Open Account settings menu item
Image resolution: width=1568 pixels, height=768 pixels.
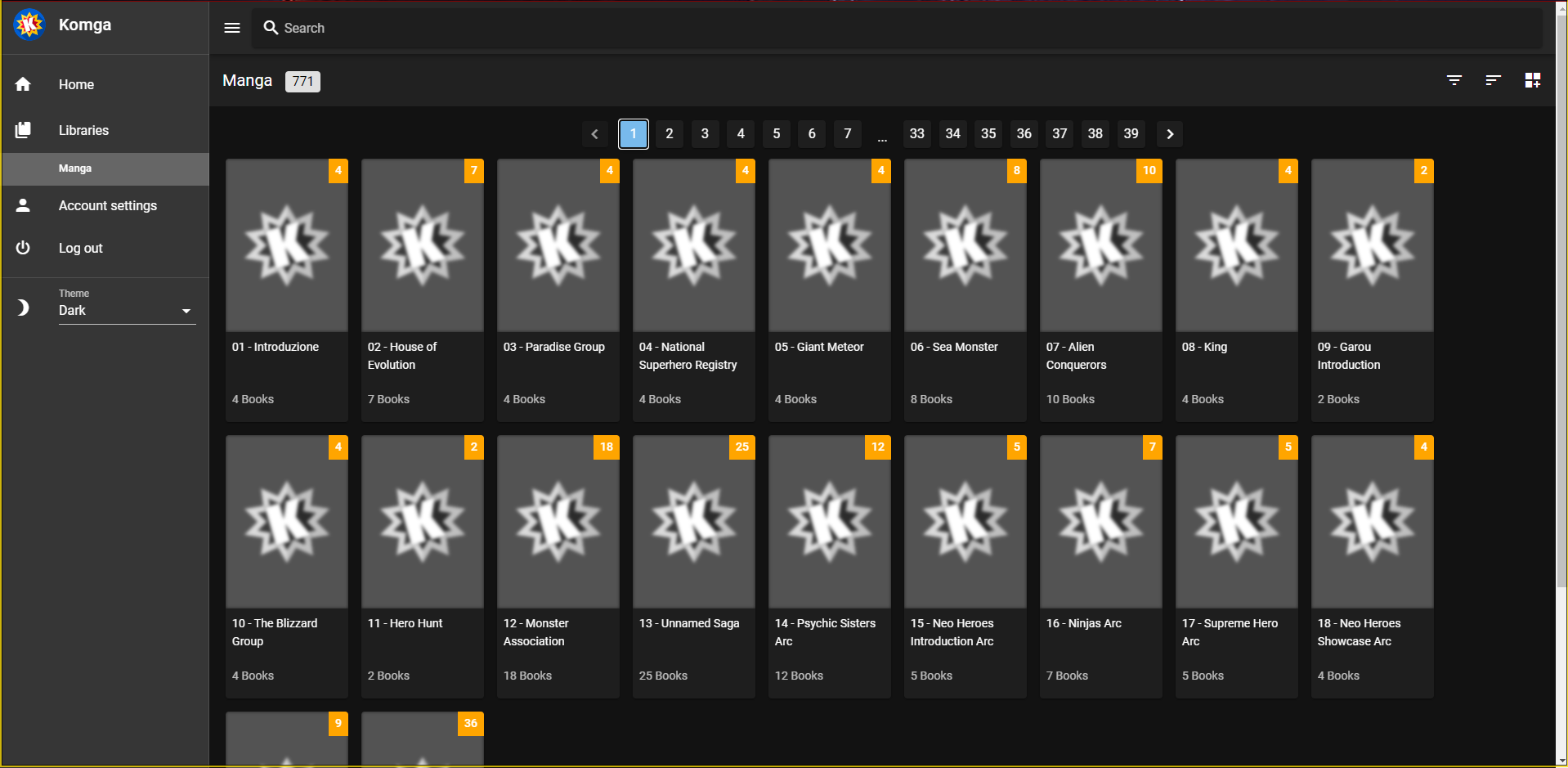pos(105,205)
